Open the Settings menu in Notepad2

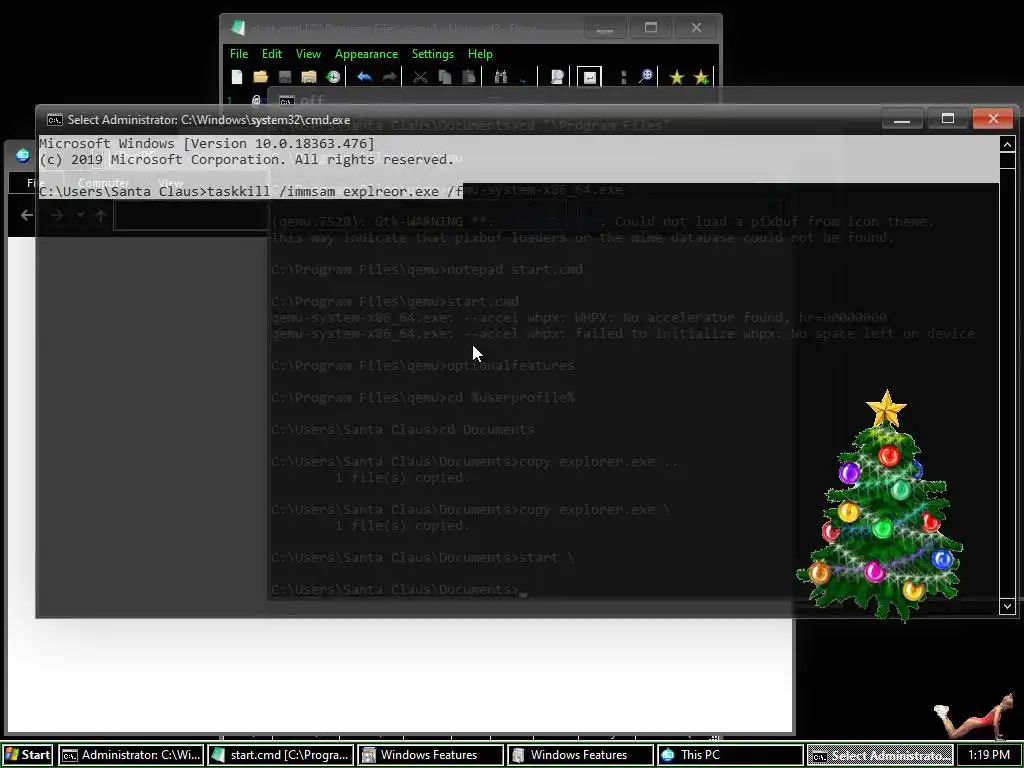point(432,54)
